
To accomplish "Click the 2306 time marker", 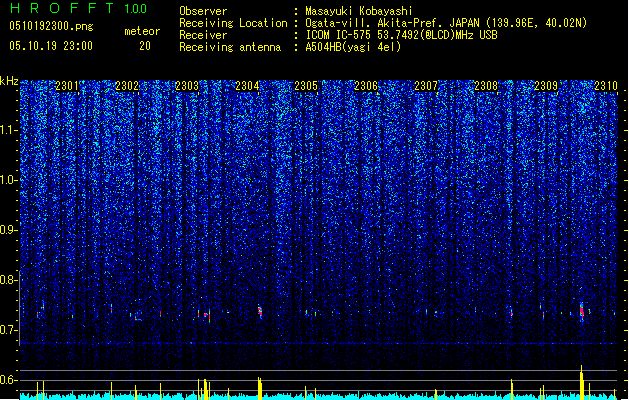I will [366, 86].
